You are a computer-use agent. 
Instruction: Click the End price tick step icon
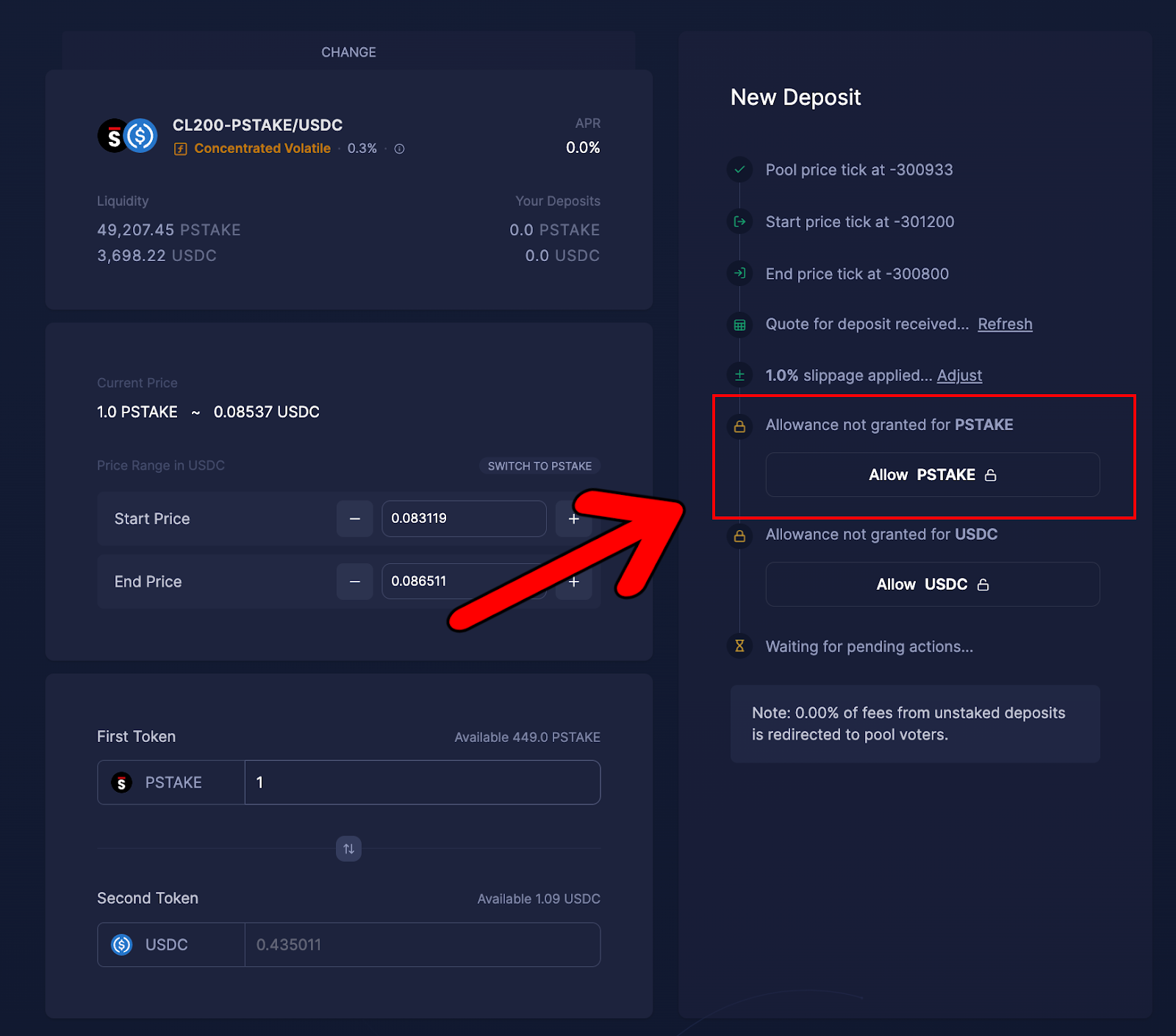point(739,274)
